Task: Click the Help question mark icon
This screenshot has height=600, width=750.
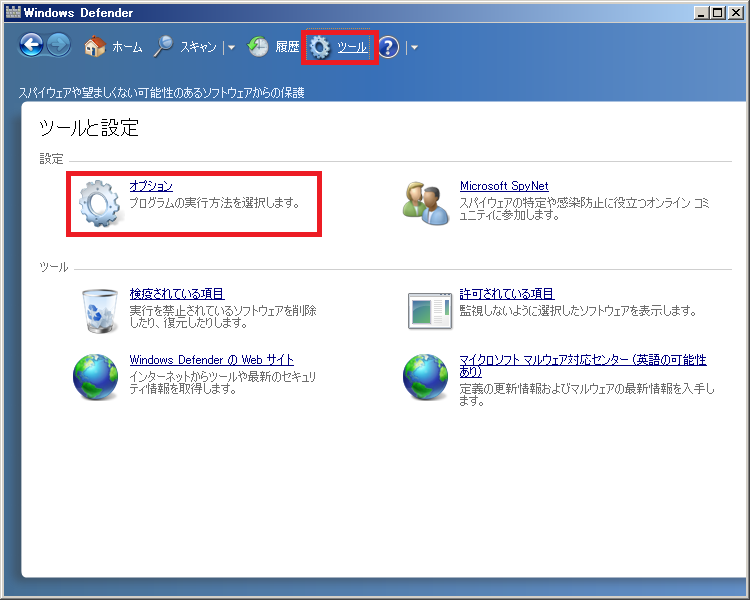Action: pos(389,47)
